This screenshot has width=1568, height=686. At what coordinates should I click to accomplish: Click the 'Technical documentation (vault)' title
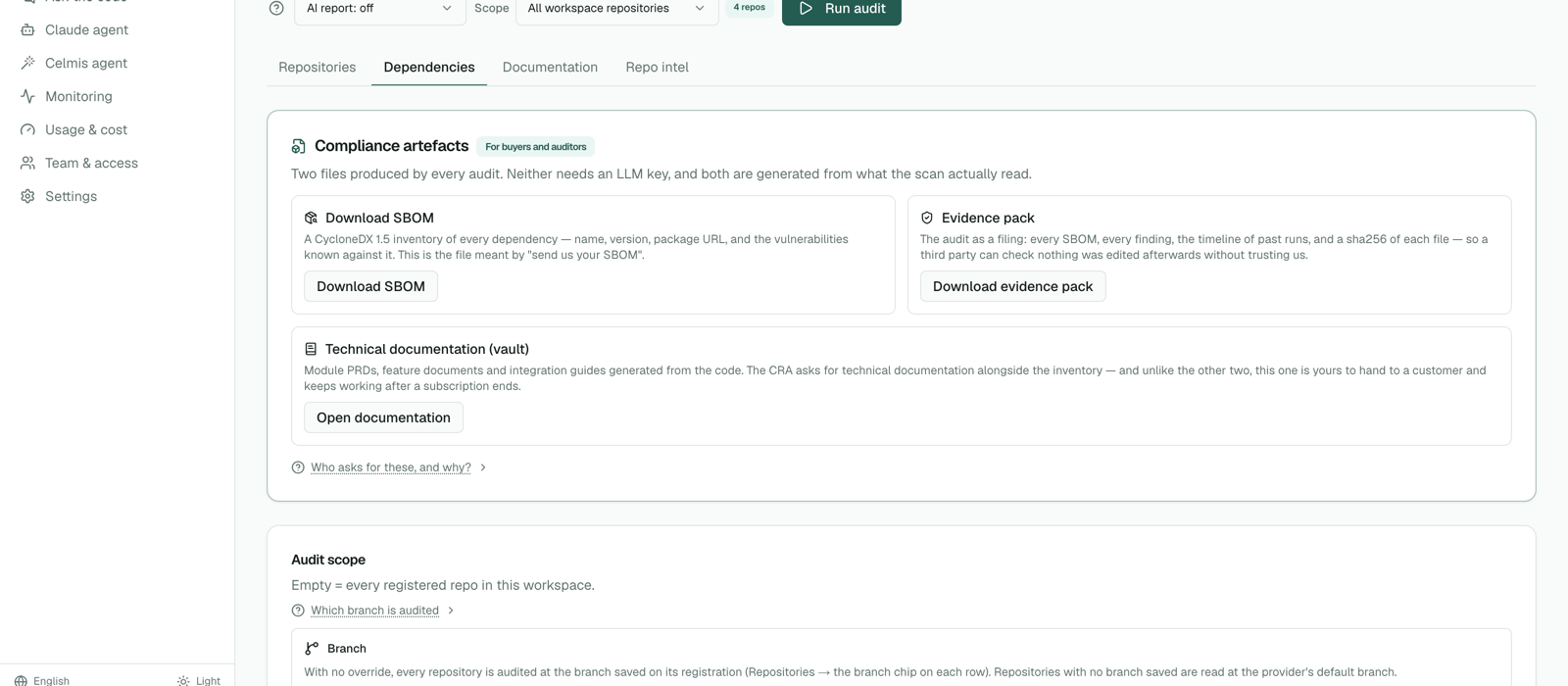427,349
